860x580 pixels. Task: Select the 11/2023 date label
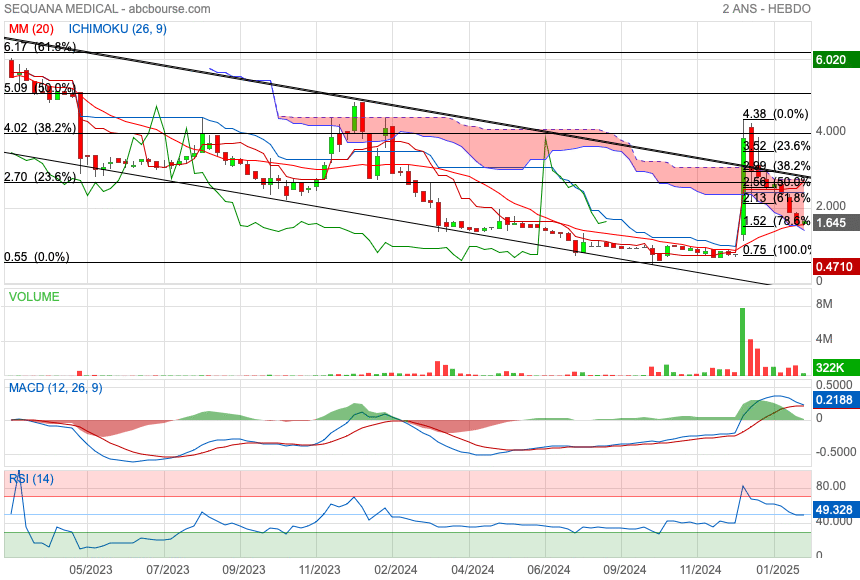tap(320, 570)
